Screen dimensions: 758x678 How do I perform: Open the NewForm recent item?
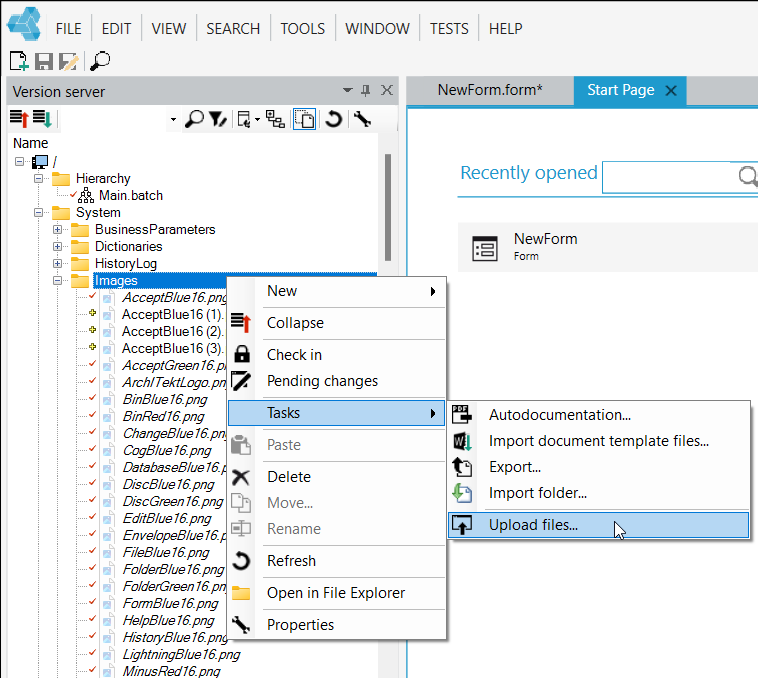608,247
